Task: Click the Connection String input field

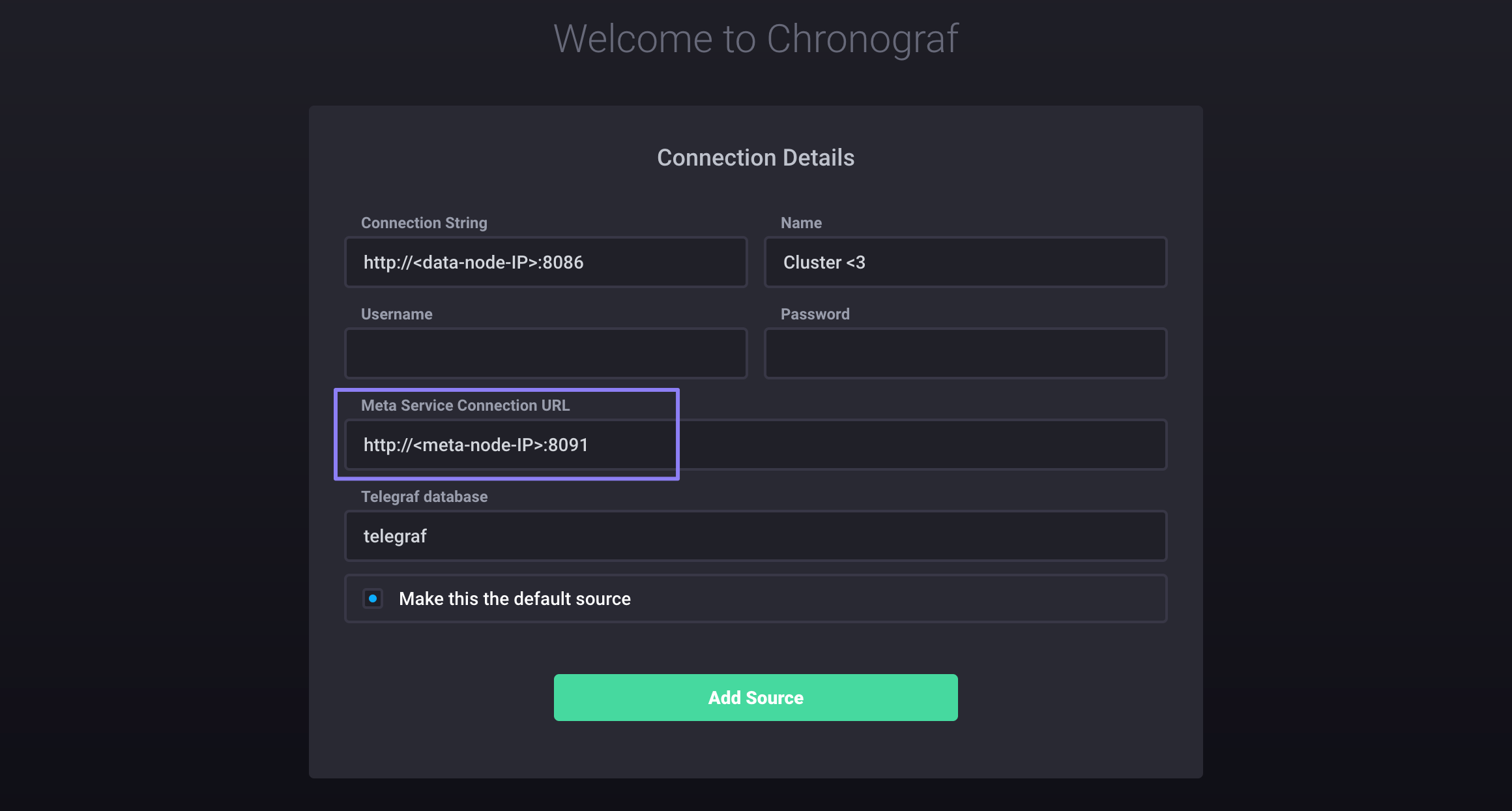Action: (x=545, y=262)
